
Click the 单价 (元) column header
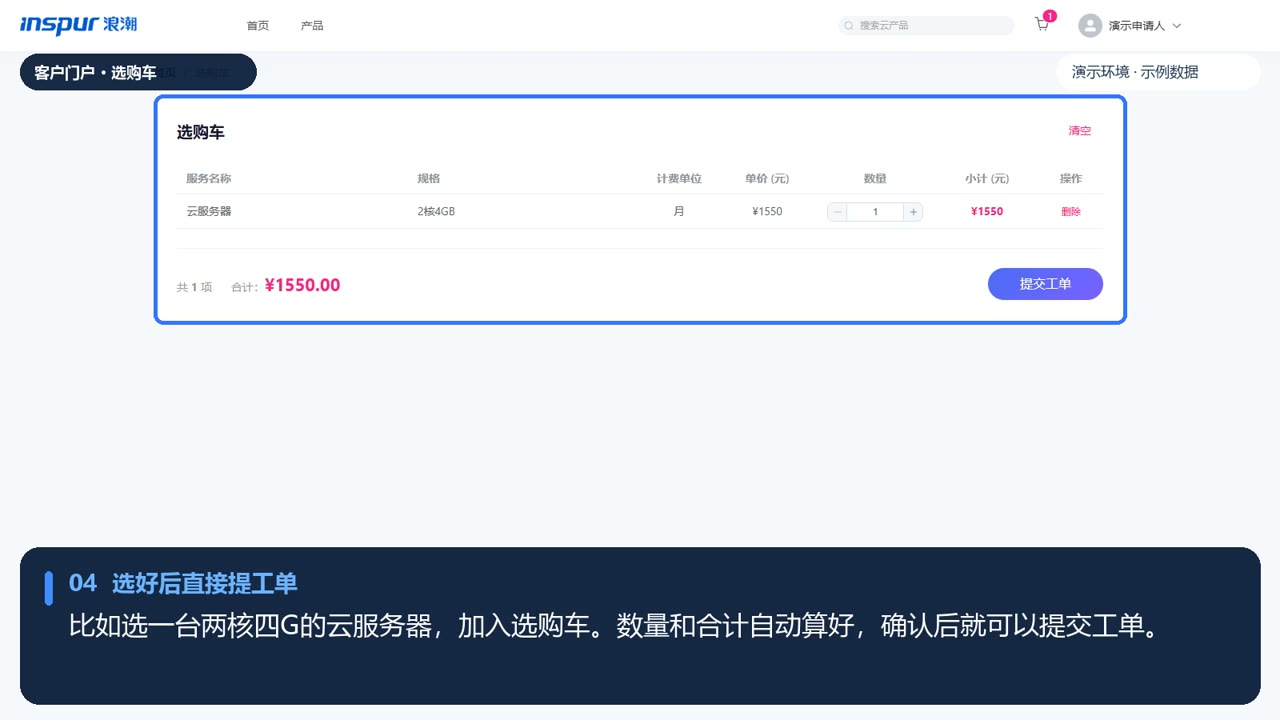[767, 179]
